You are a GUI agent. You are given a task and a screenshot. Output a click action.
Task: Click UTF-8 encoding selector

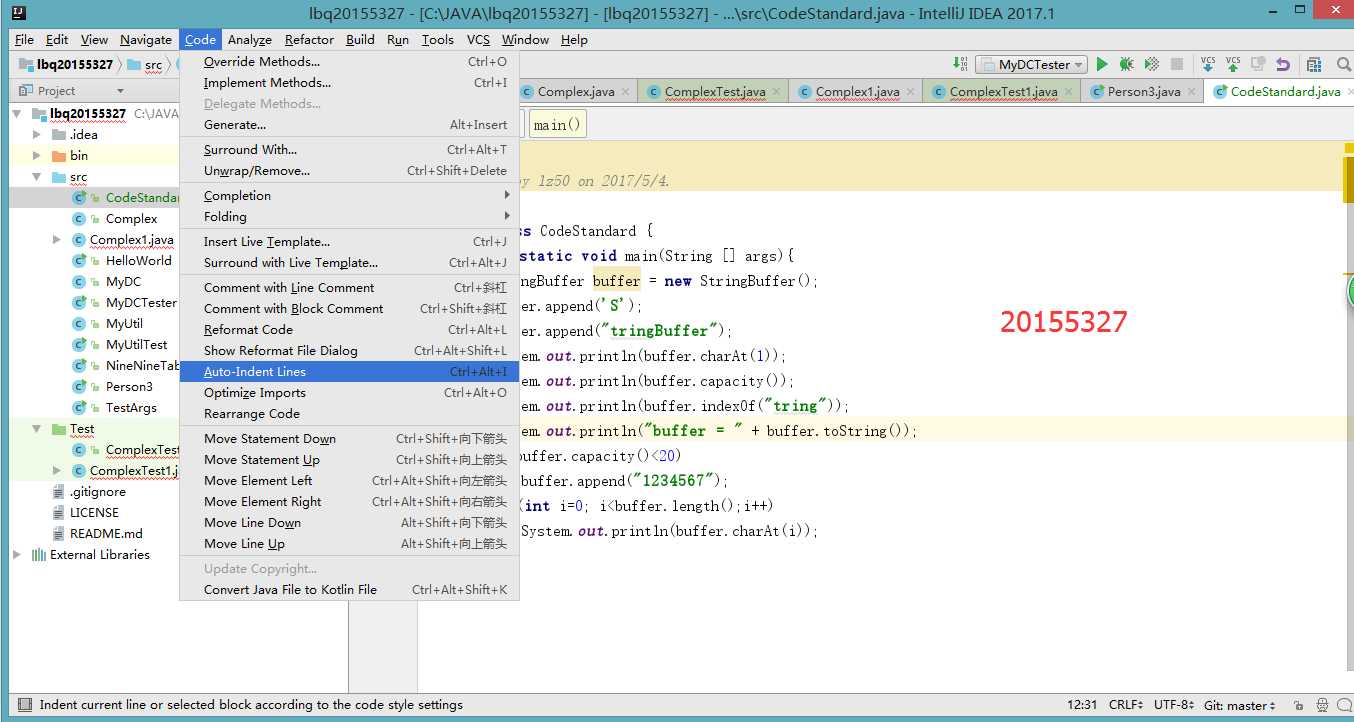click(1174, 705)
